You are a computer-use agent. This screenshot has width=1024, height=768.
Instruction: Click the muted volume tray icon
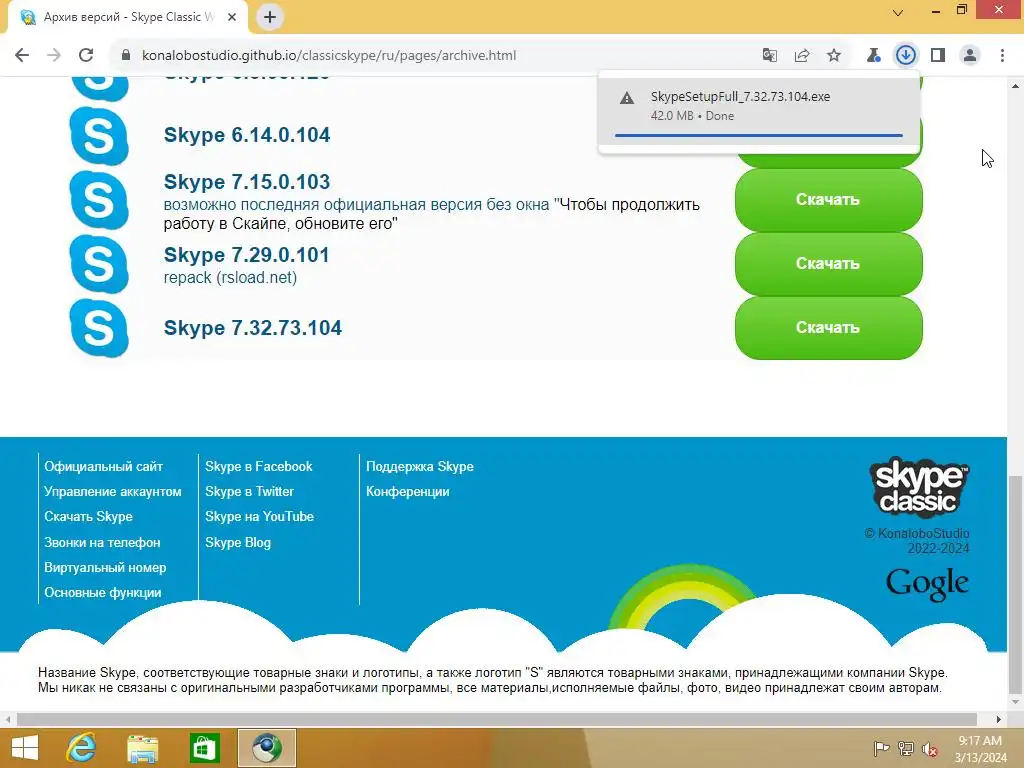click(x=930, y=748)
